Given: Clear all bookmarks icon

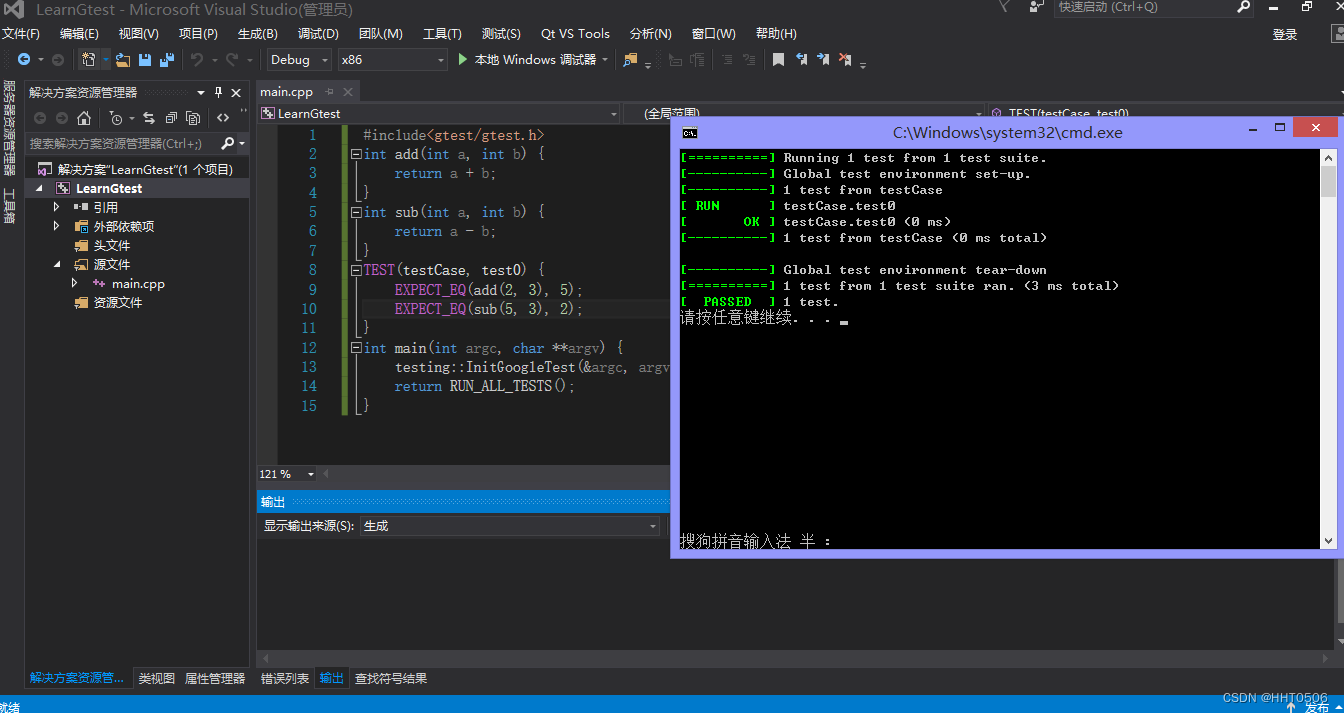Looking at the screenshot, I should pyautogui.click(x=846, y=60).
